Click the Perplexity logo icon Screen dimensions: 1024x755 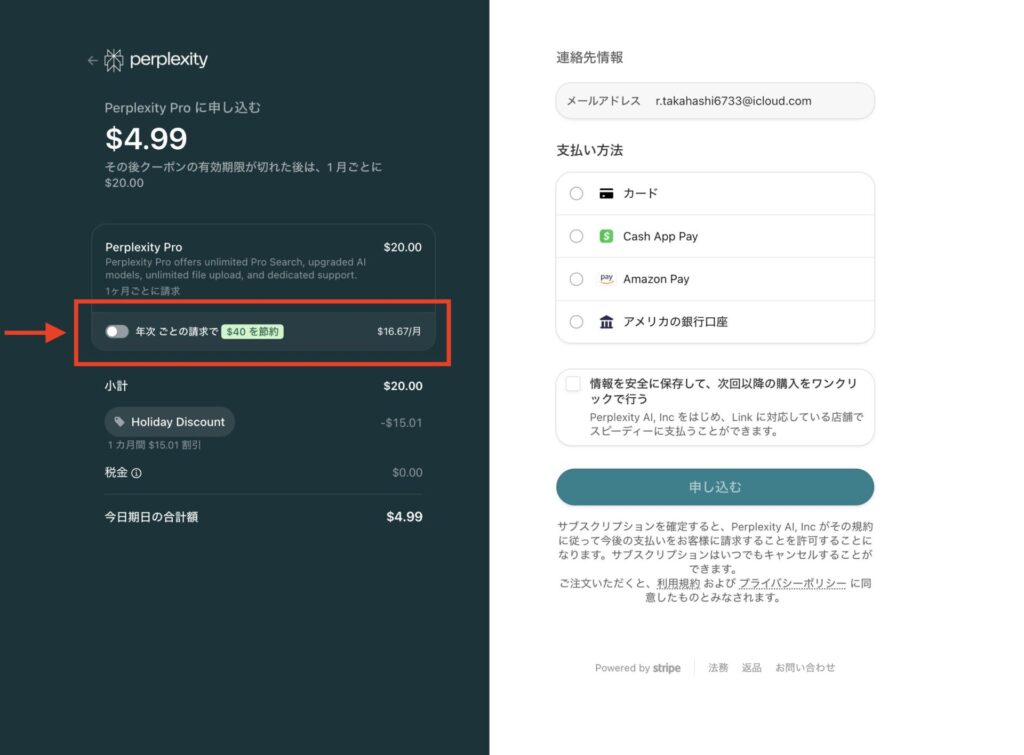[114, 60]
